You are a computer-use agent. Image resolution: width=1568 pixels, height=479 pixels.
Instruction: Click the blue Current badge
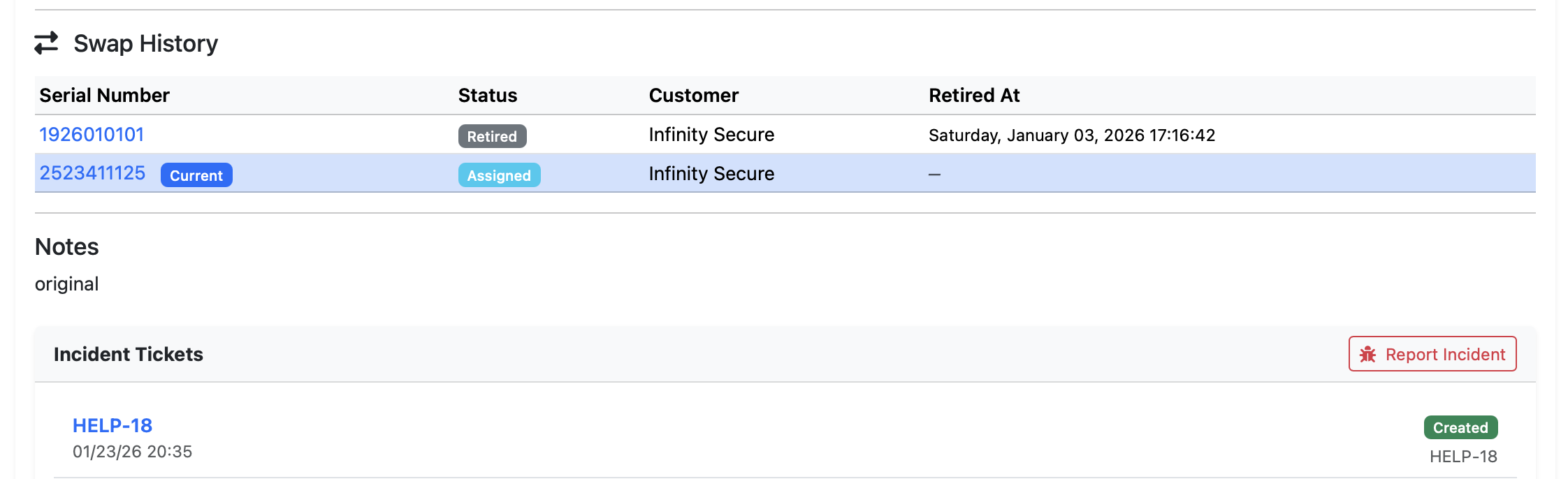click(196, 175)
